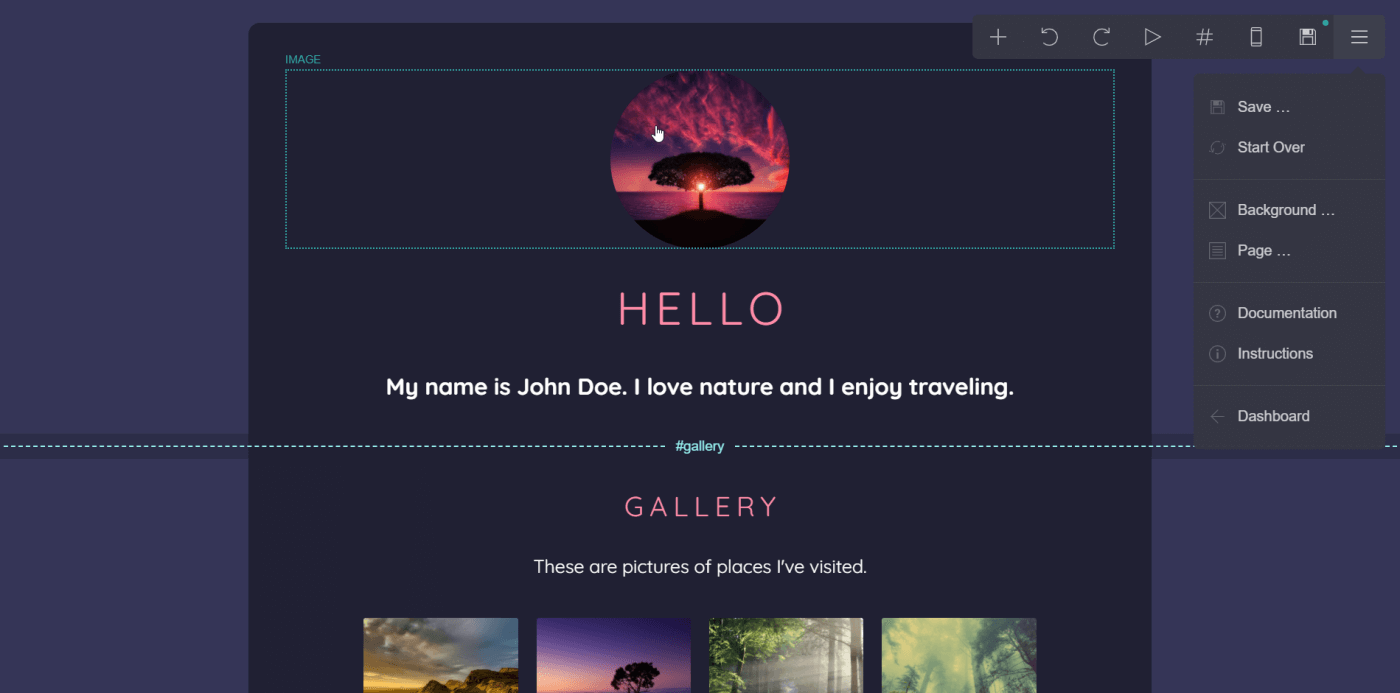The width and height of the screenshot is (1400, 693).
Task: Click the second gallery thumbnail with tree
Action: pos(613,655)
